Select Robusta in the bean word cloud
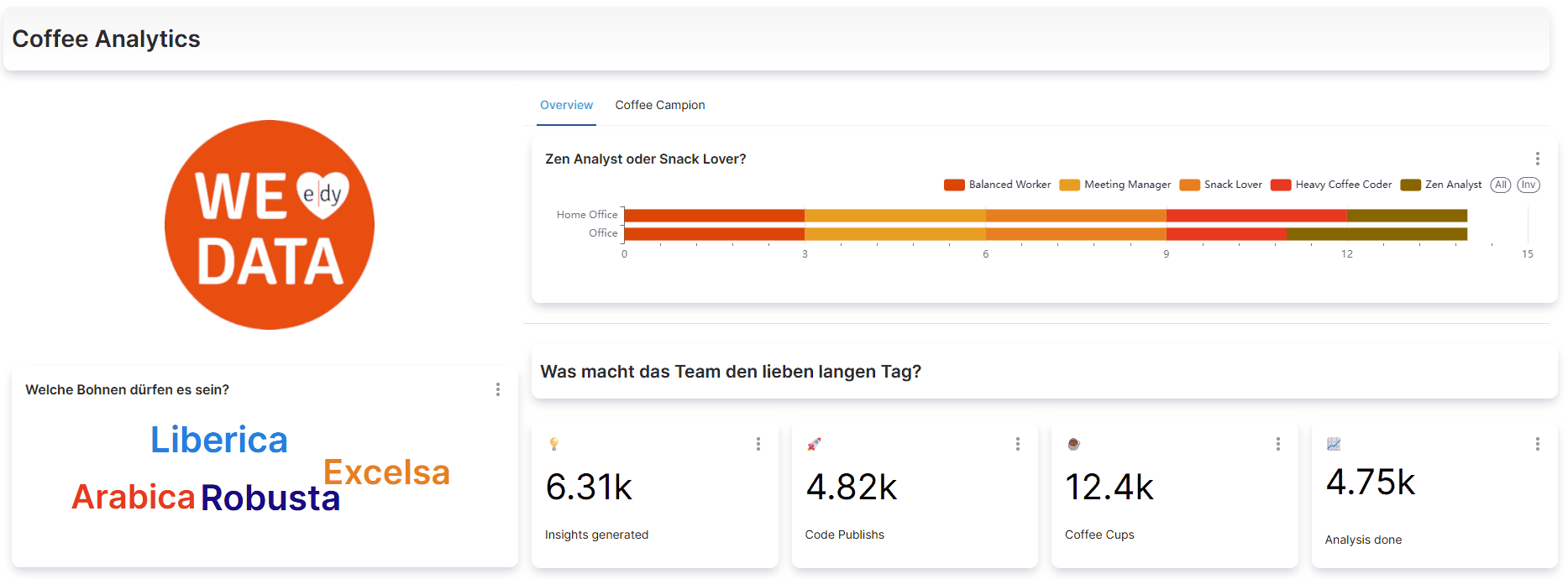Viewport: 1568px width, 579px height. pyautogui.click(x=270, y=498)
